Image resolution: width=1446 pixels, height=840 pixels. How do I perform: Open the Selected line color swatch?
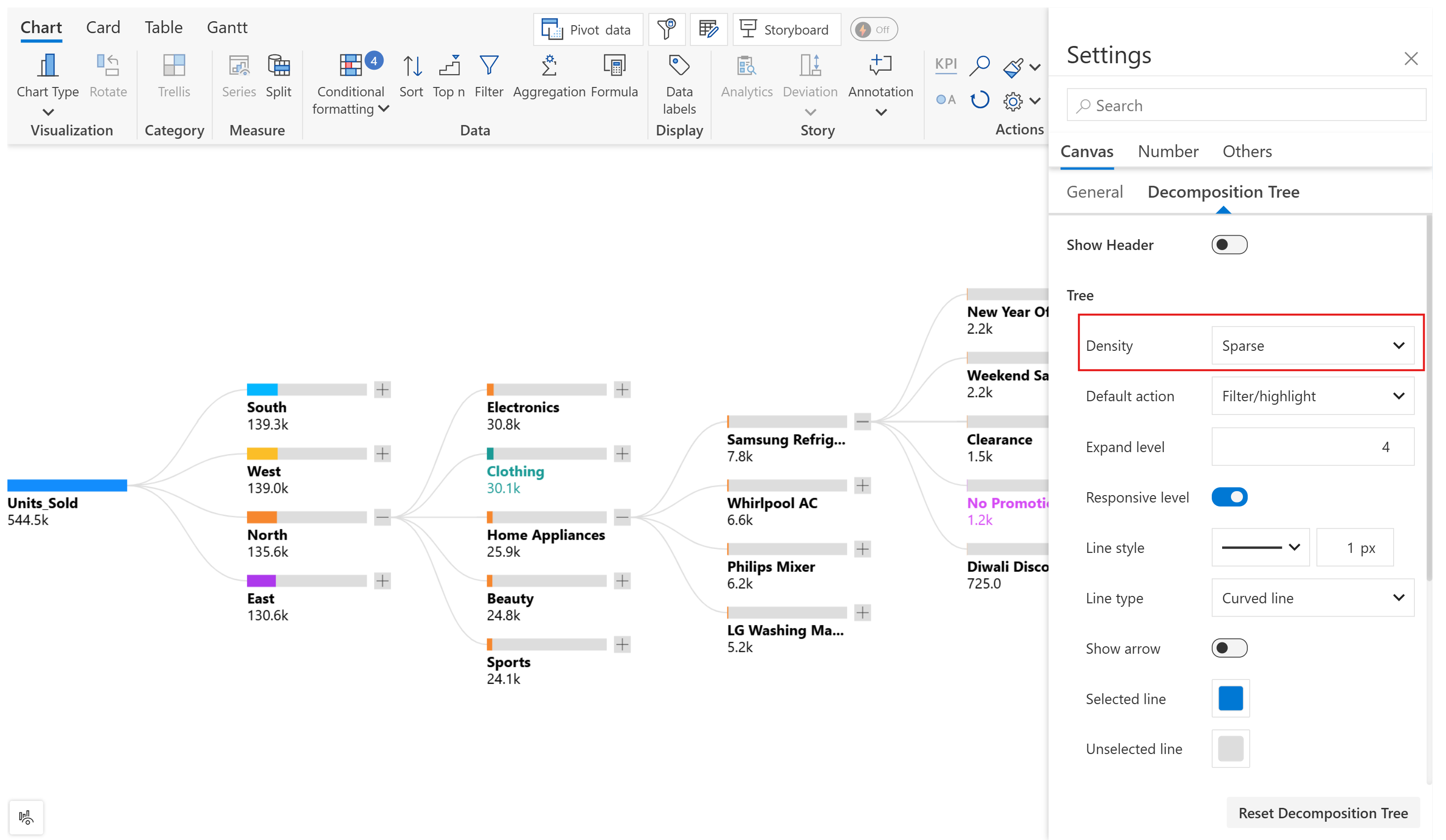[1230, 698]
